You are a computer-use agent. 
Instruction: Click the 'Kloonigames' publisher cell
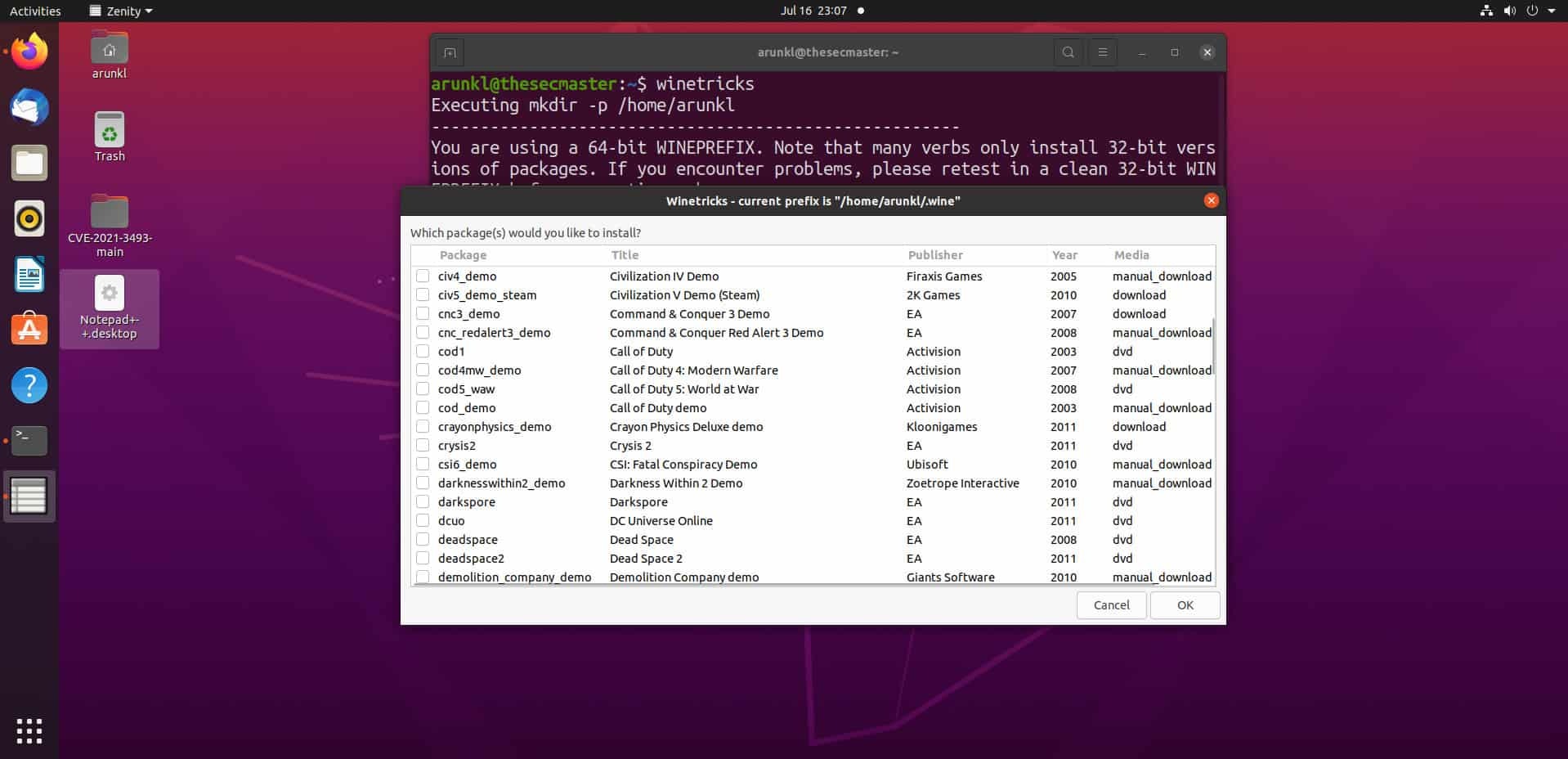tap(942, 426)
